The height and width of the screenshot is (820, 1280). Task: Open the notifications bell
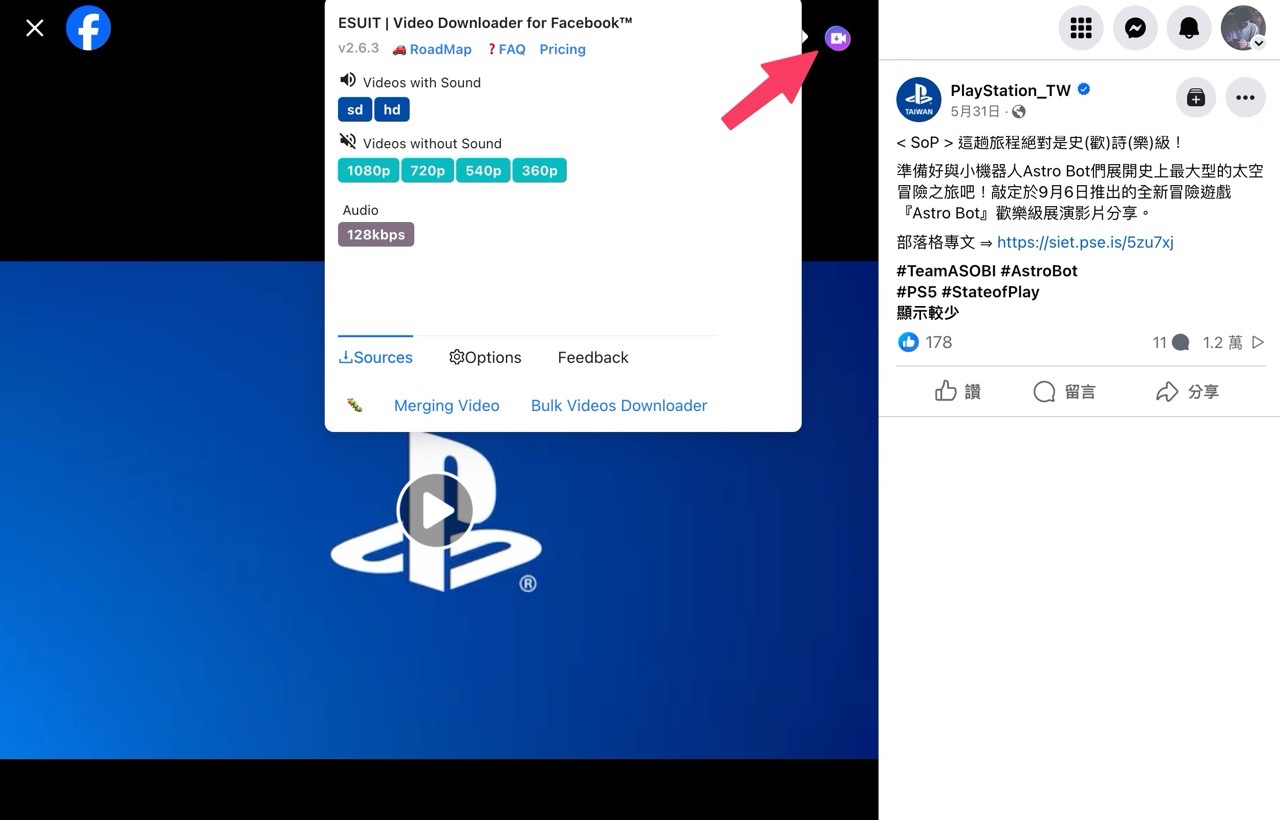pyautogui.click(x=1189, y=28)
